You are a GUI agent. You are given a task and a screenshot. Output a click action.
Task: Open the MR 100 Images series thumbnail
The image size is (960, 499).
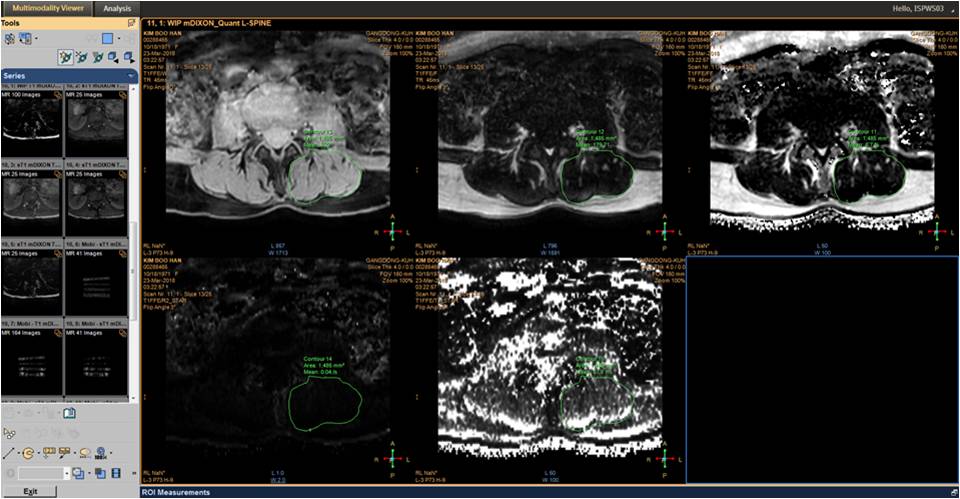32,122
